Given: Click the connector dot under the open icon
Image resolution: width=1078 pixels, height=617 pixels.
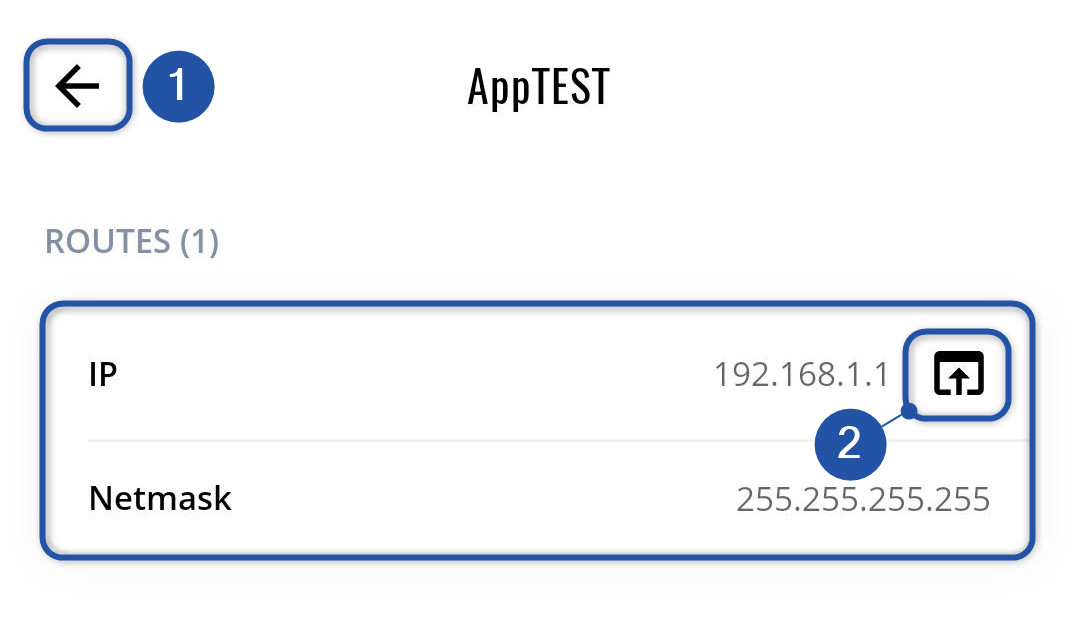Looking at the screenshot, I should click(x=909, y=410).
